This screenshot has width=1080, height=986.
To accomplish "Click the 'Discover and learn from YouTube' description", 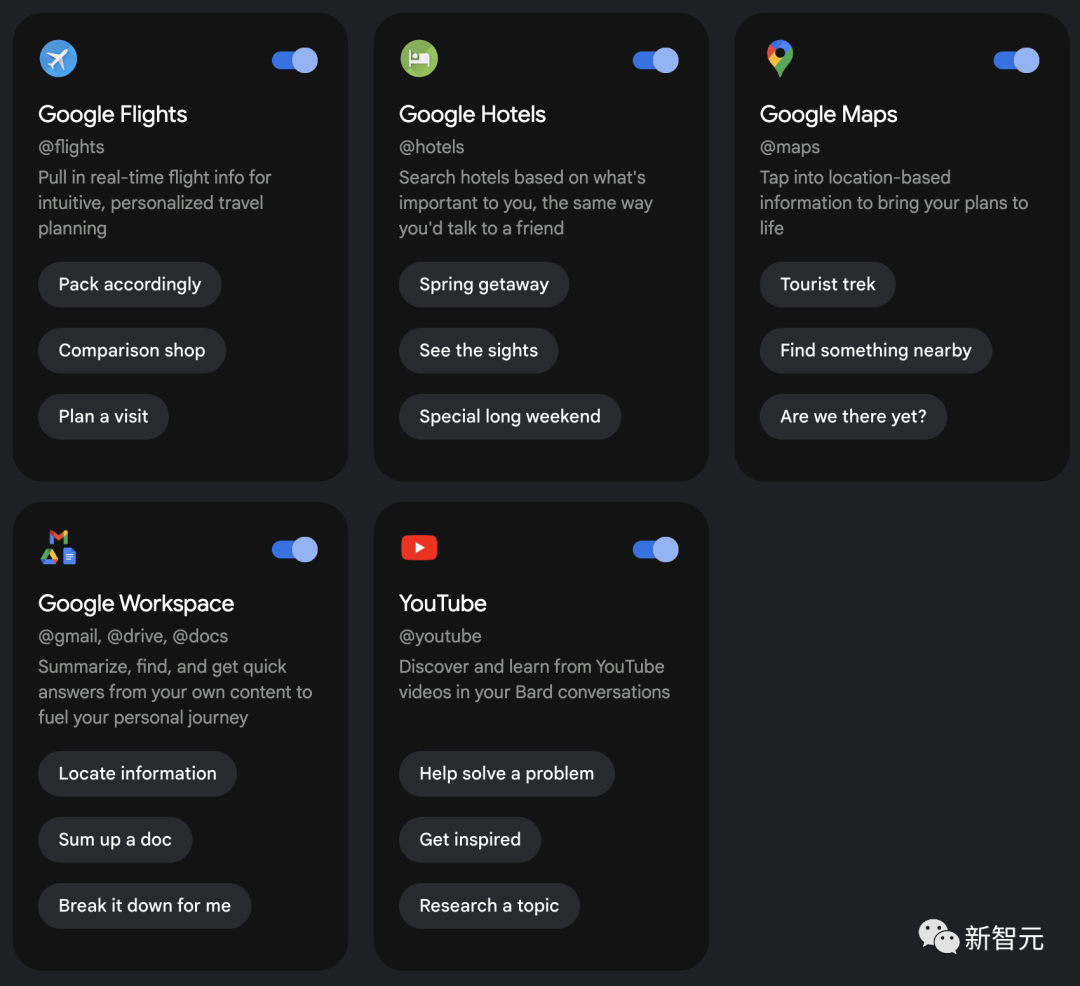I will [534, 679].
